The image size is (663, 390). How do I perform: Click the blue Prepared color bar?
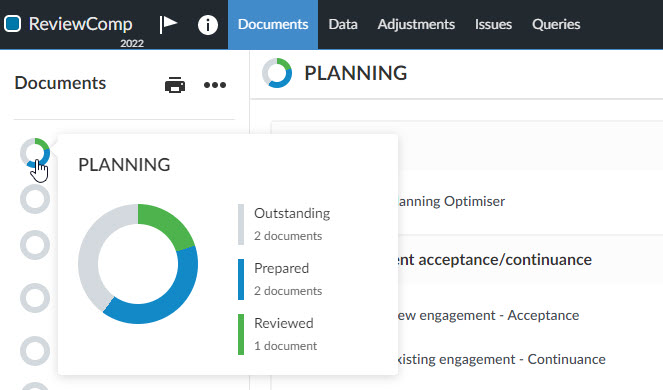[x=241, y=280]
